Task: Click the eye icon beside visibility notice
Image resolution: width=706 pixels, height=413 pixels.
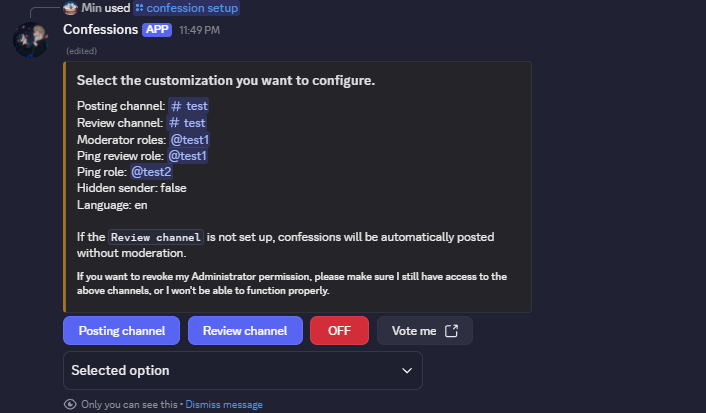Action: (69, 405)
